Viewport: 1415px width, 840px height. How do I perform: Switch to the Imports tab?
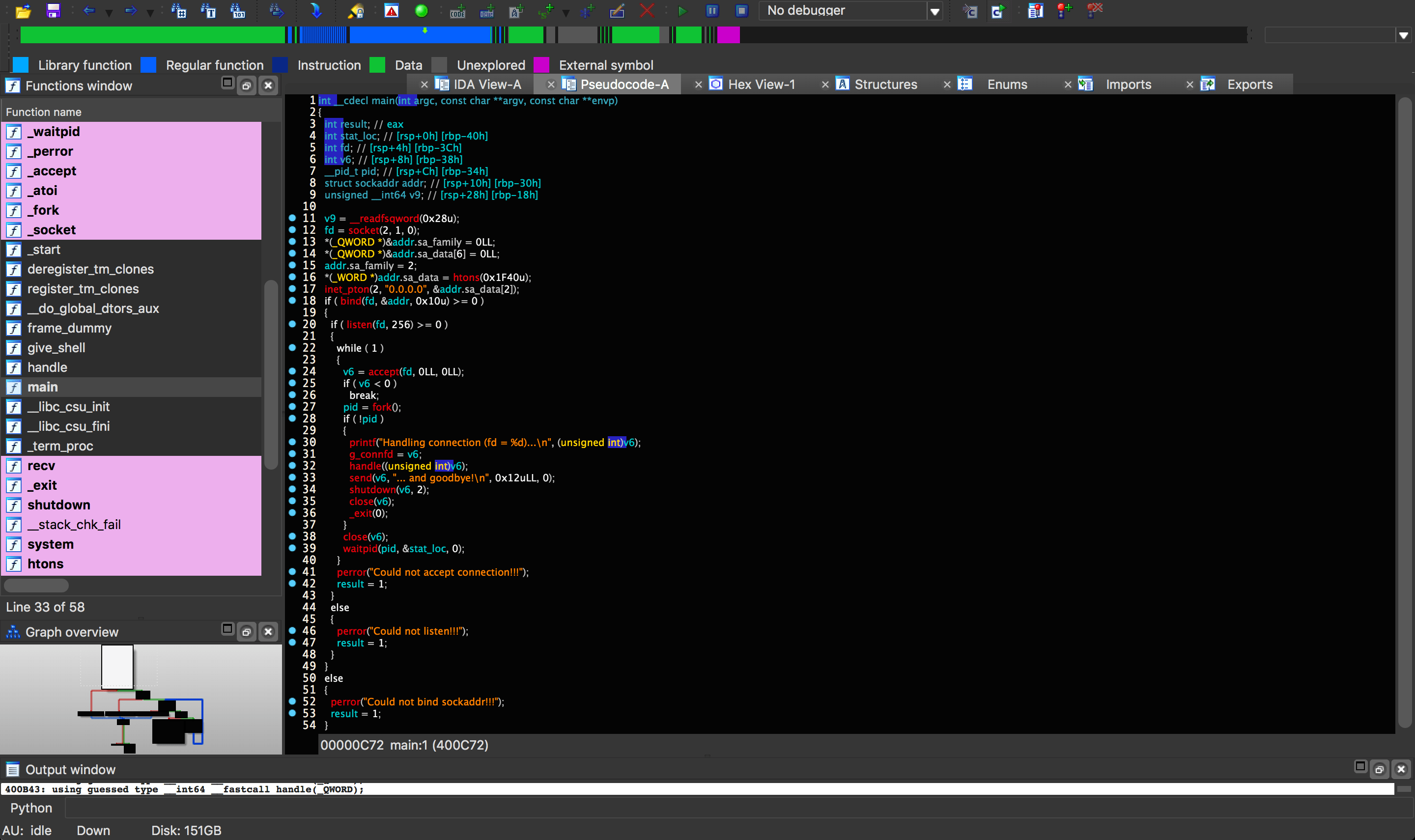[1128, 84]
